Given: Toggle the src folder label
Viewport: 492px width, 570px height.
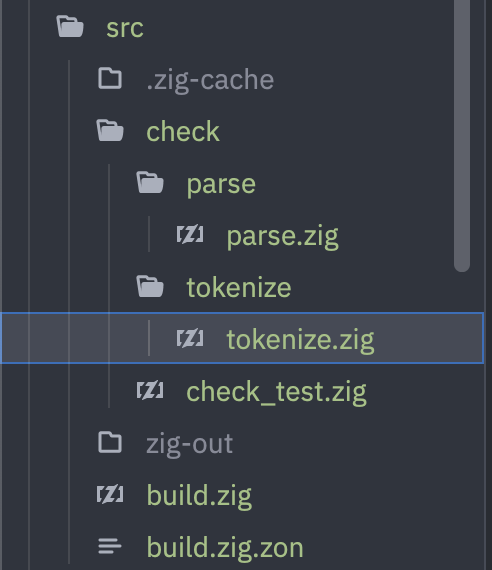Looking at the screenshot, I should tap(125, 28).
